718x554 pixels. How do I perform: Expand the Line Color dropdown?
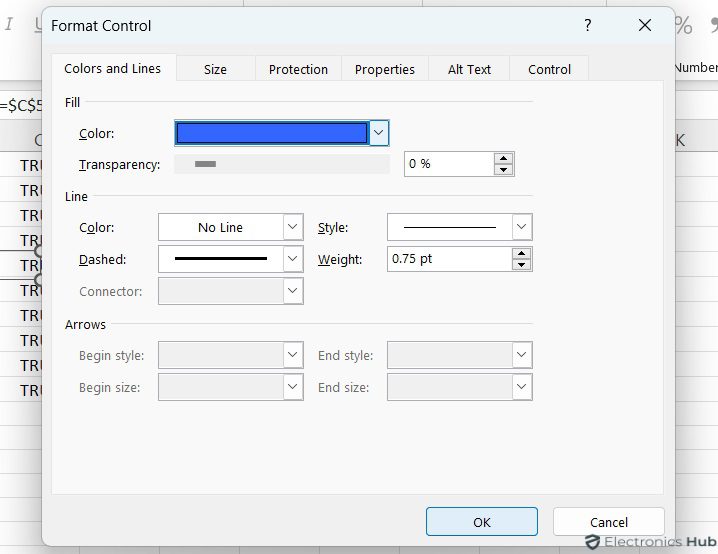point(293,227)
